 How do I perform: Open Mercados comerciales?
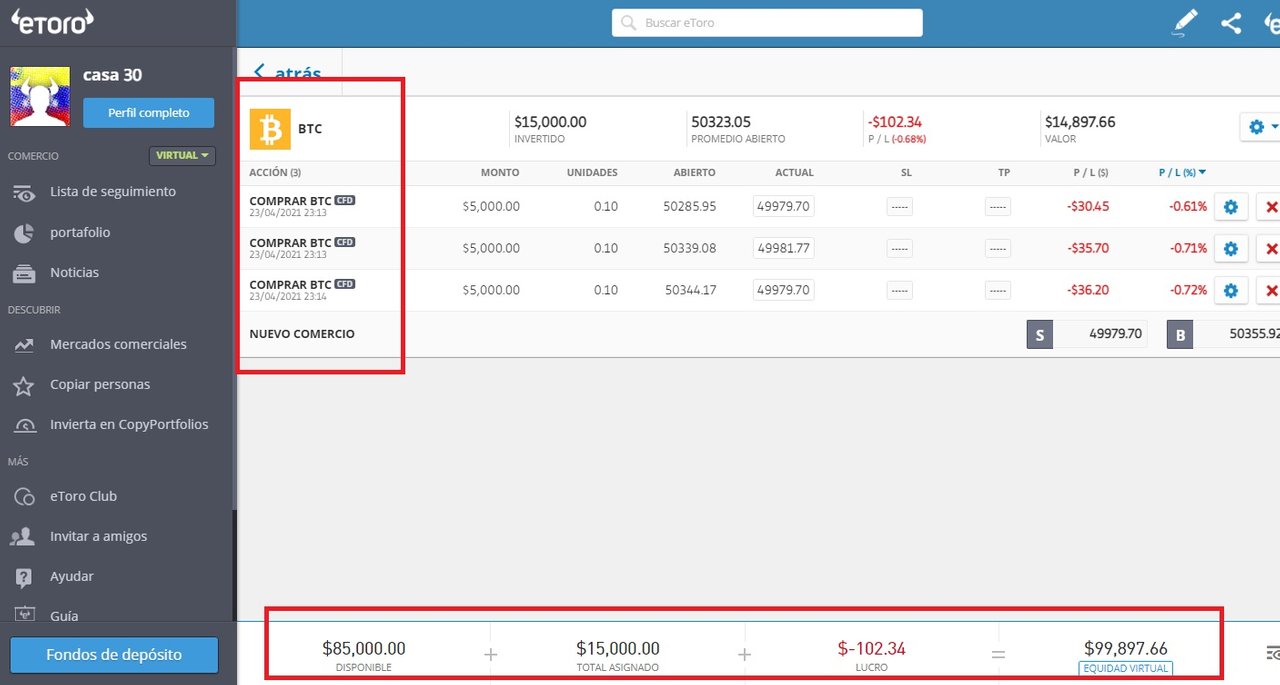click(x=118, y=344)
